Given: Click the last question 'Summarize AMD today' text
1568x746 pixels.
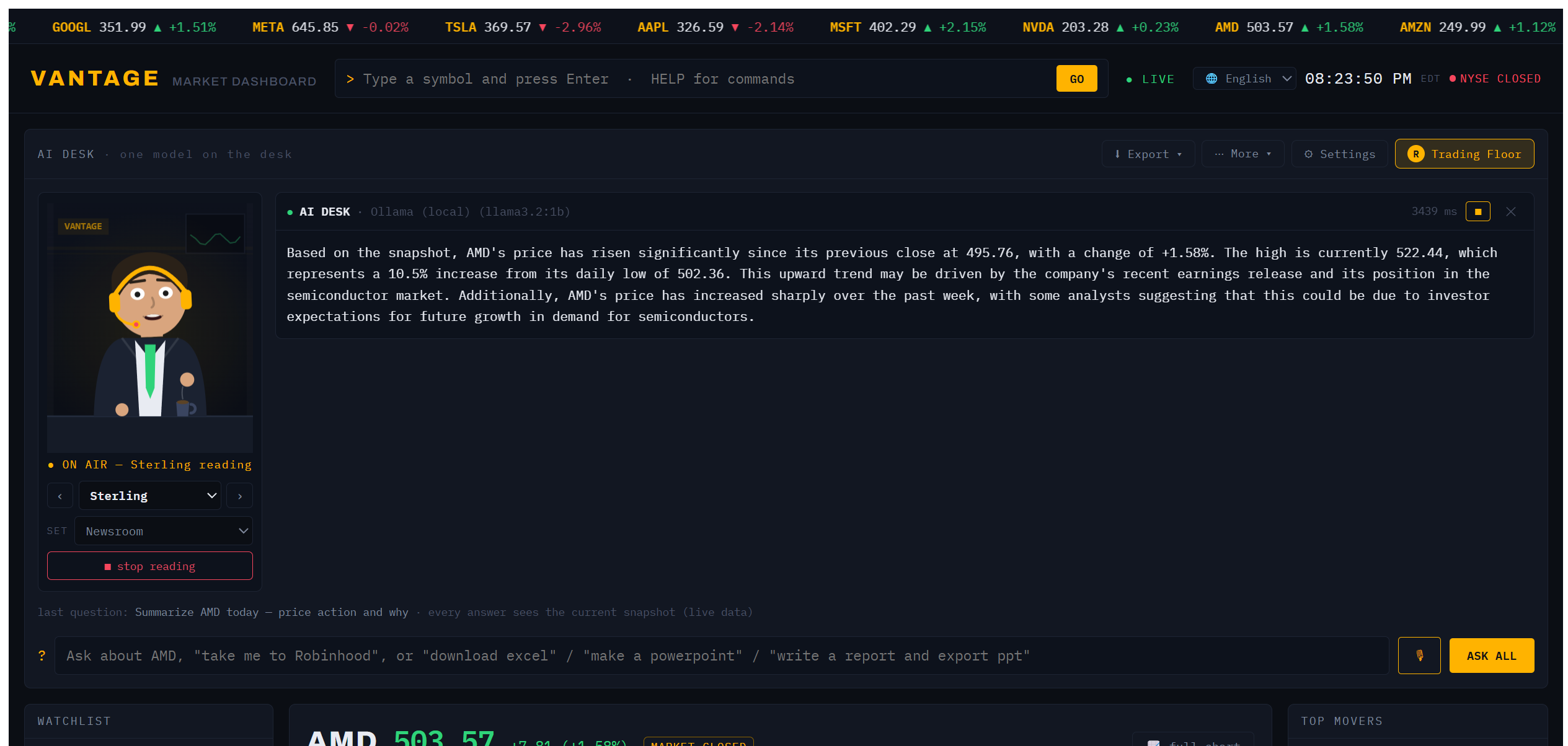Looking at the screenshot, I should 272,612.
